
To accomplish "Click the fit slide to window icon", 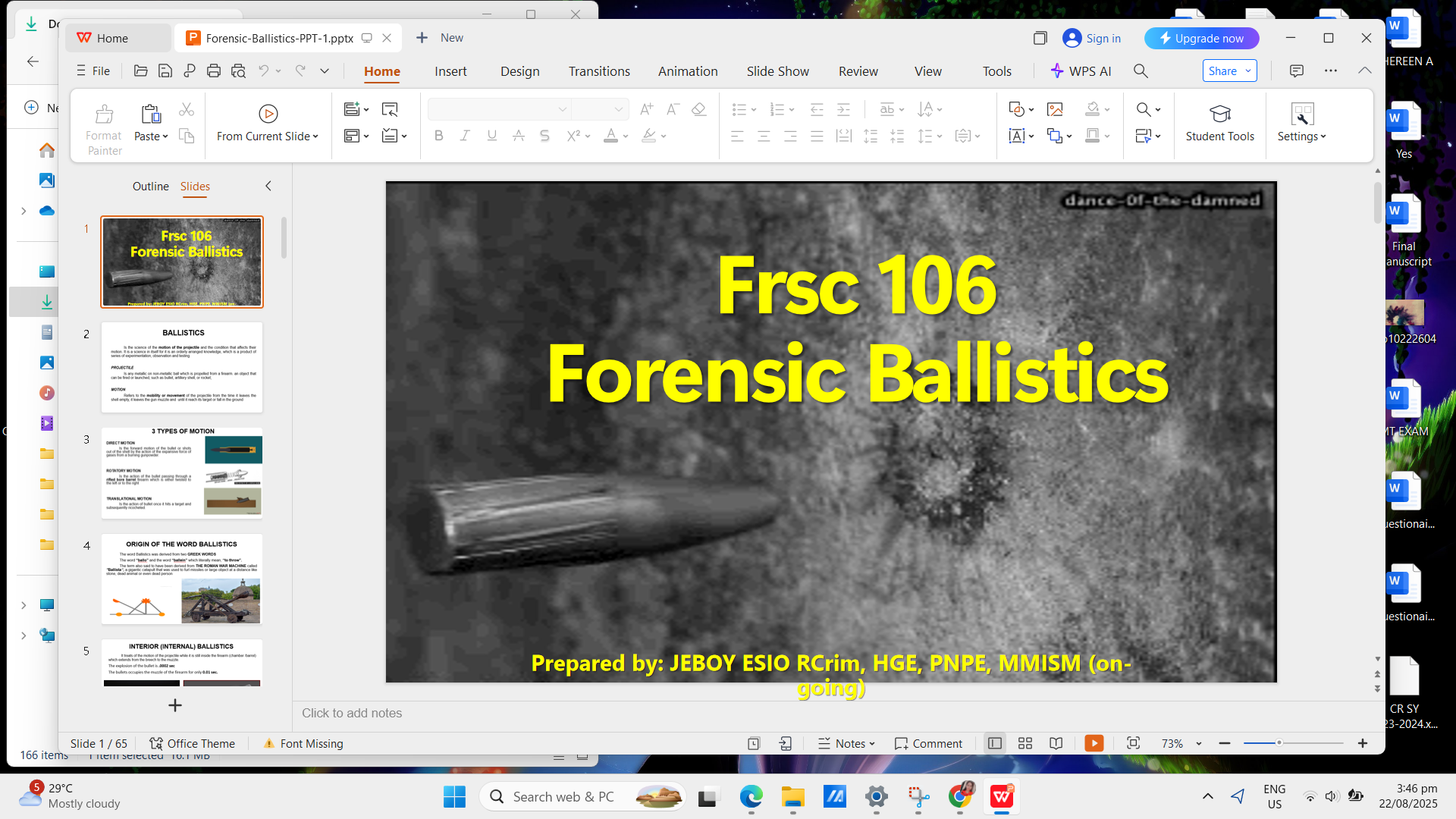I will pyautogui.click(x=1133, y=743).
